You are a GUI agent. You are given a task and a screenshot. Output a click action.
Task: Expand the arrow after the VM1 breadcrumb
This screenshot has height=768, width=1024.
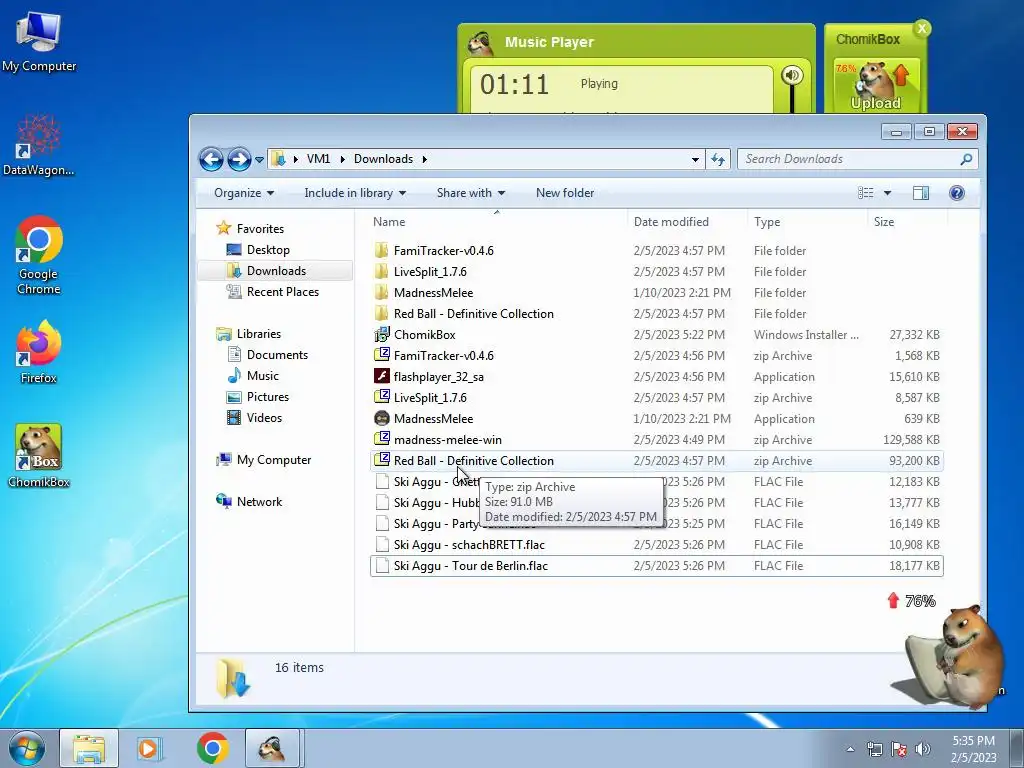click(342, 159)
